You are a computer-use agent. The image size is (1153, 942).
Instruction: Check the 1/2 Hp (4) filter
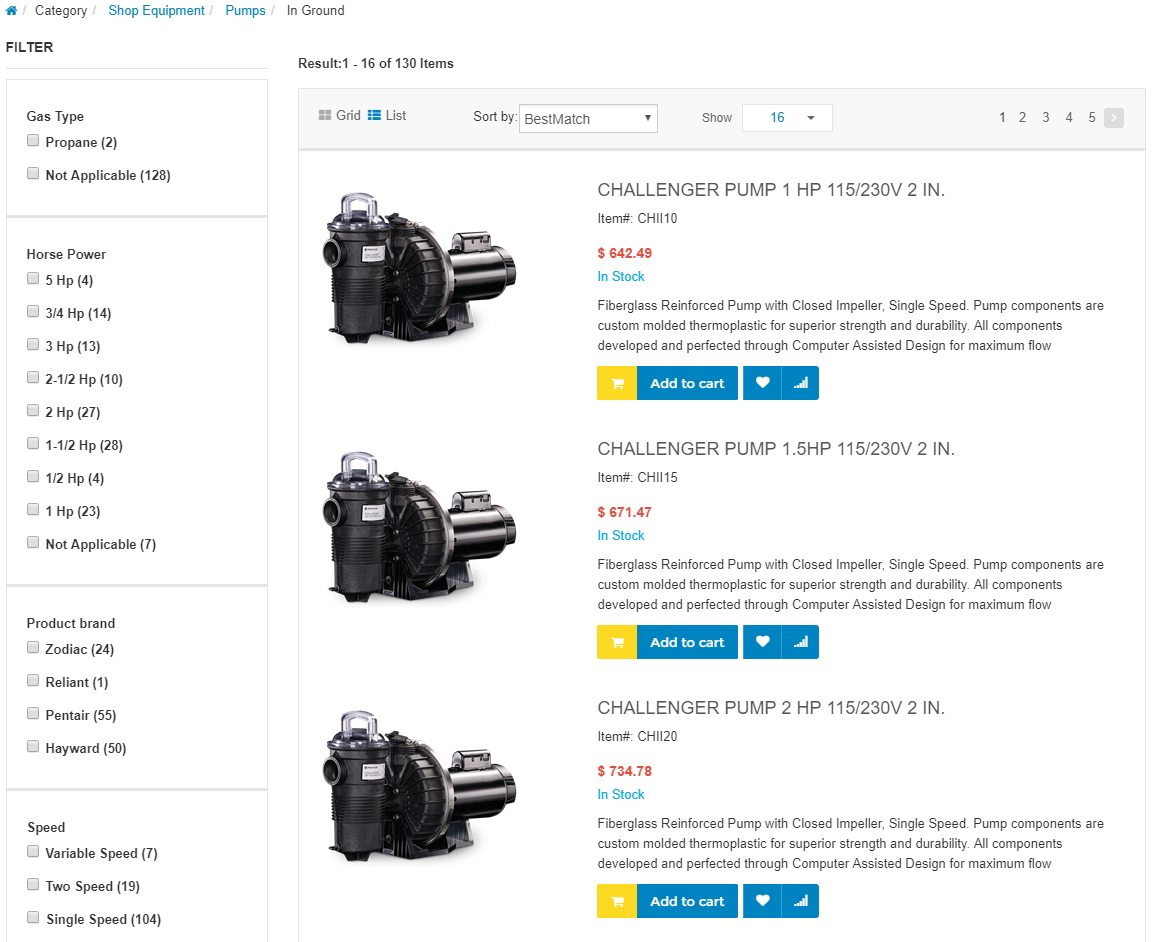point(33,477)
